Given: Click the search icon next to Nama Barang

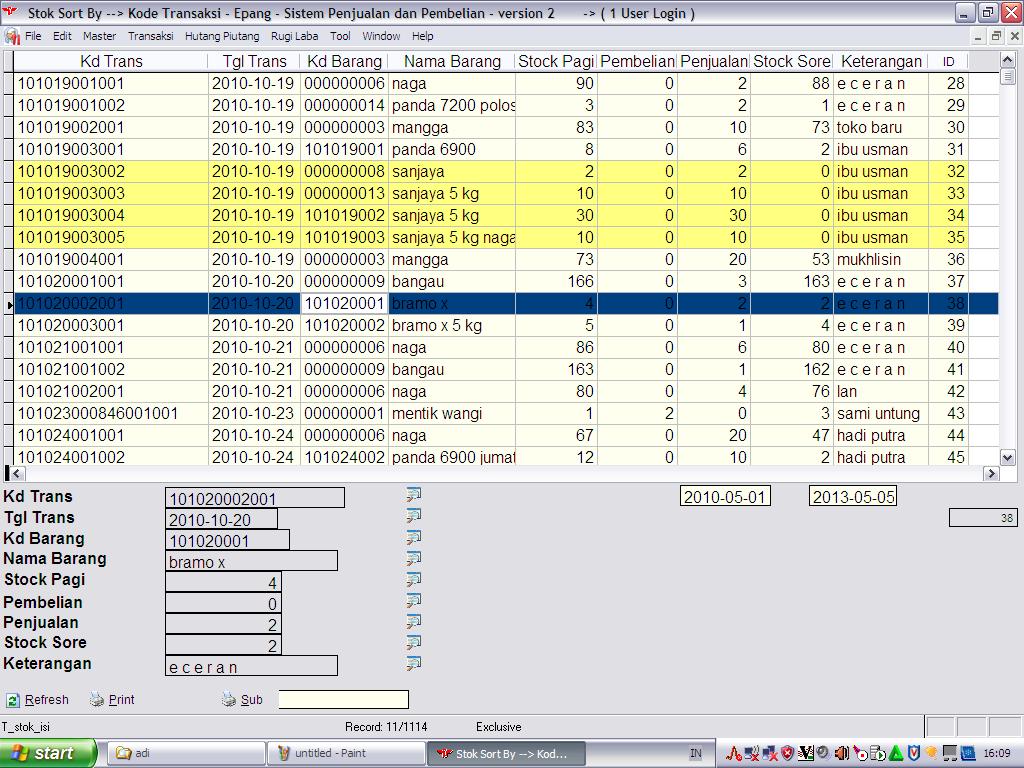Looking at the screenshot, I should click(x=413, y=558).
